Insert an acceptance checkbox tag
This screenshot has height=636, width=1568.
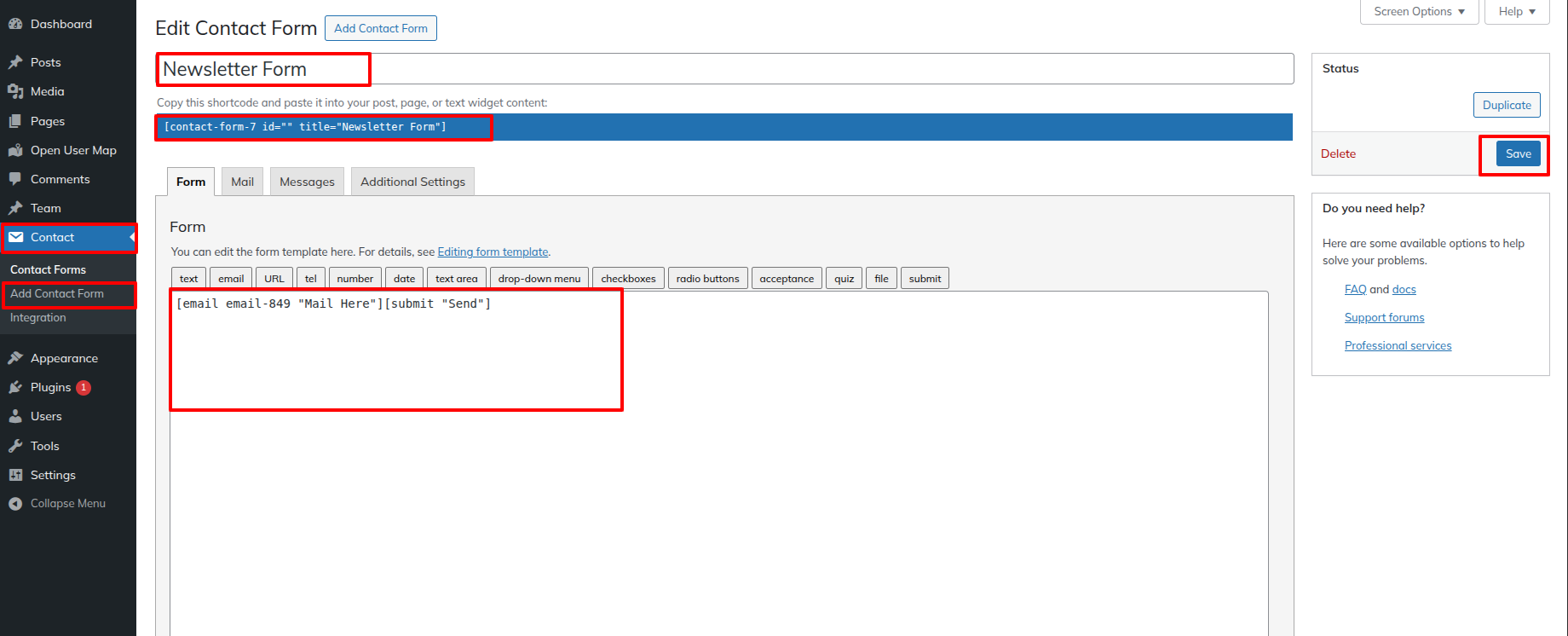coord(787,279)
